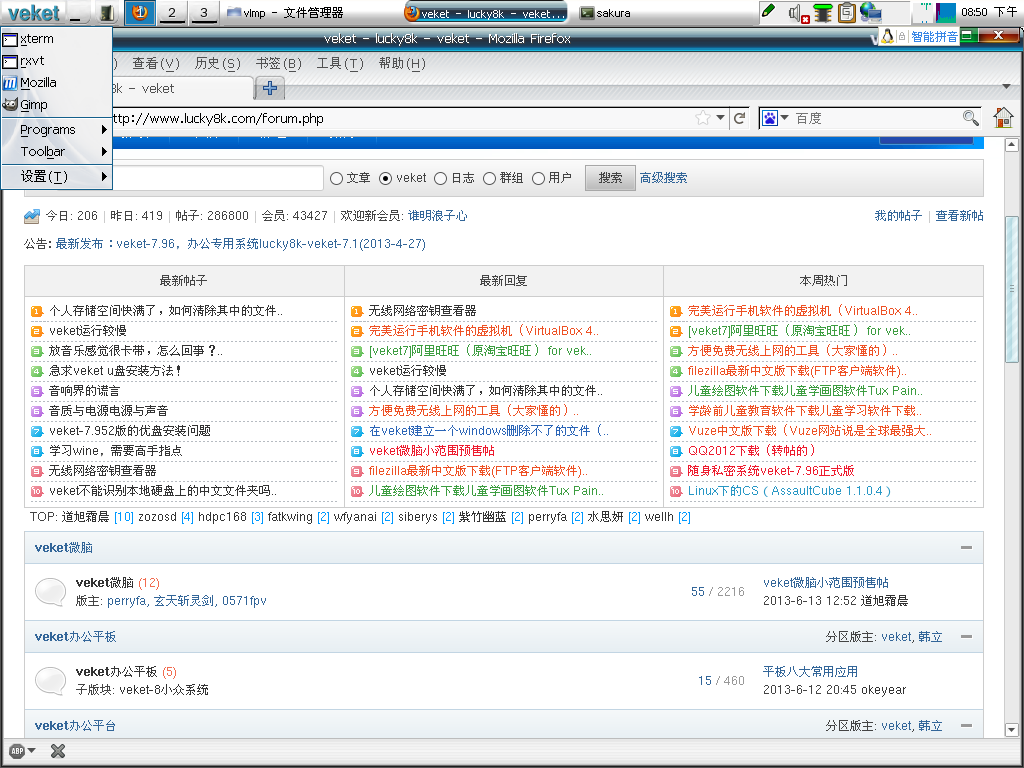Click page scrollbar down arrow

pyautogui.click(x=1012, y=729)
